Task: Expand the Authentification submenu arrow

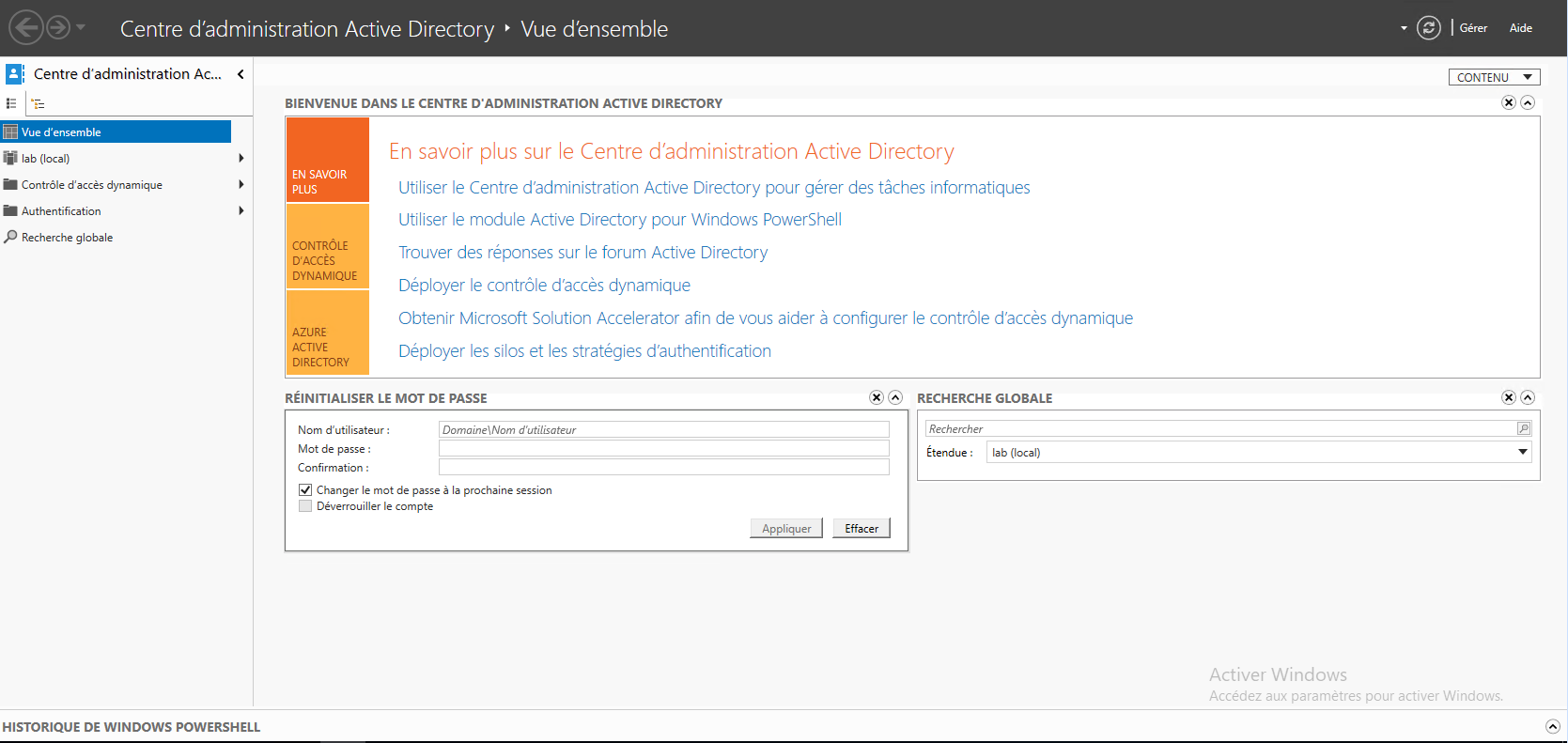Action: pyautogui.click(x=241, y=210)
